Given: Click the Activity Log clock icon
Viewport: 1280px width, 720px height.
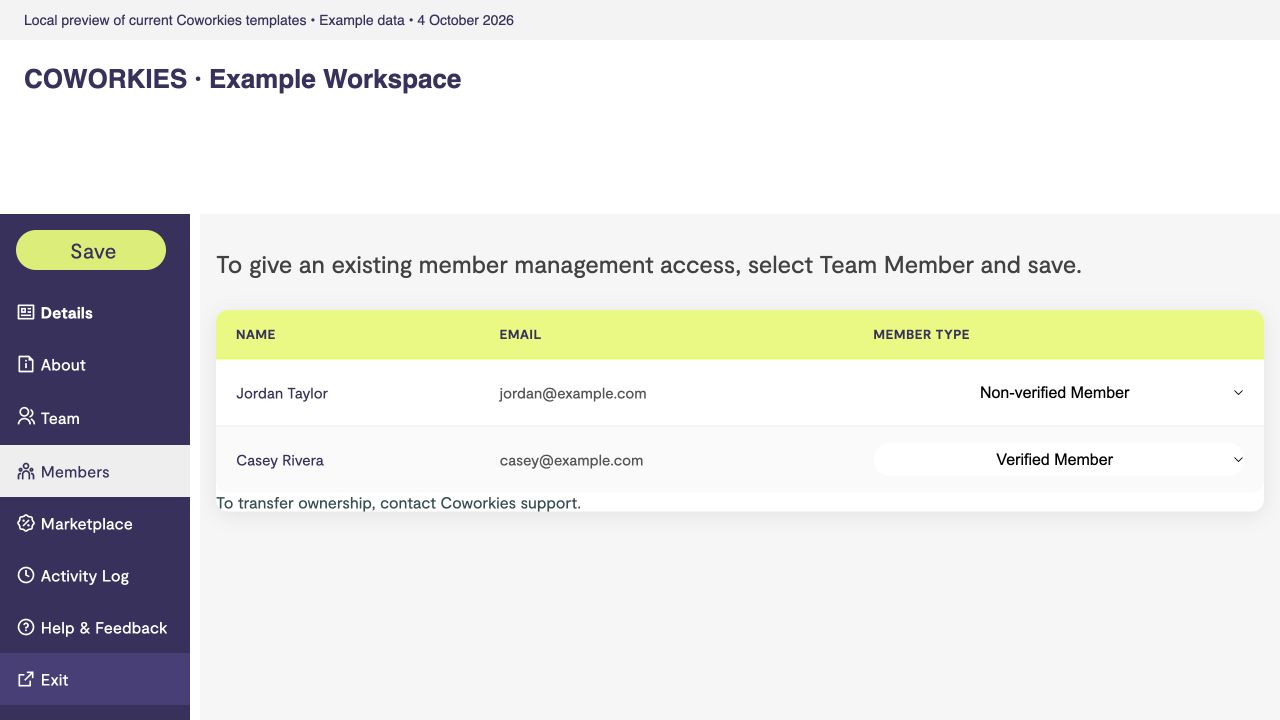Looking at the screenshot, I should 26,575.
